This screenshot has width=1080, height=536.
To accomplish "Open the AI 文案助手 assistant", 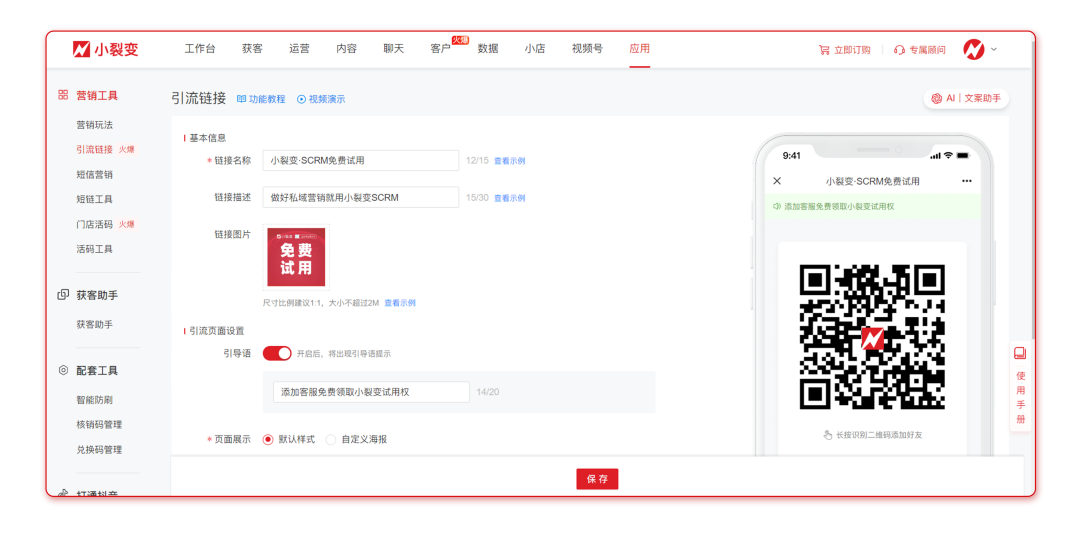I will click(965, 98).
